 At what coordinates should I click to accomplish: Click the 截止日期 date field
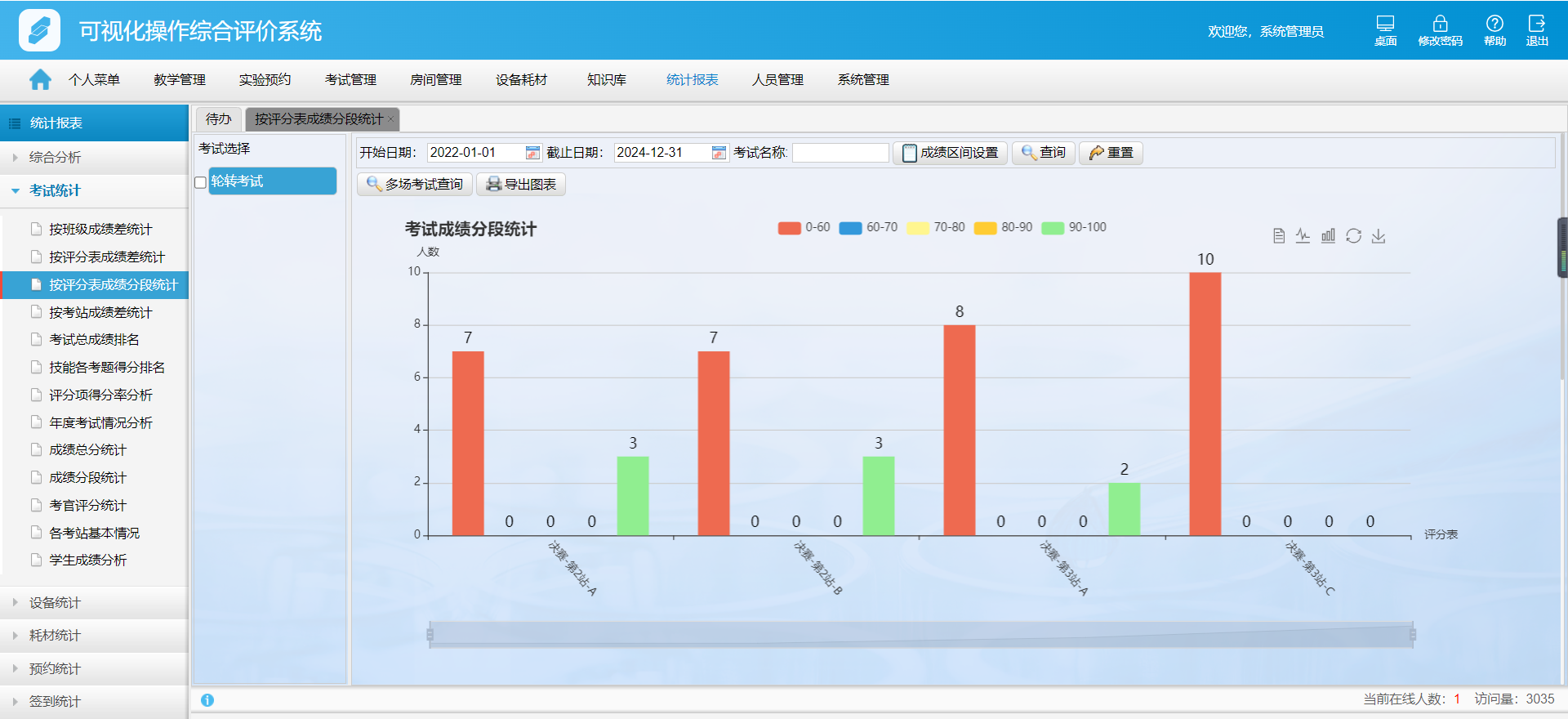click(x=662, y=153)
